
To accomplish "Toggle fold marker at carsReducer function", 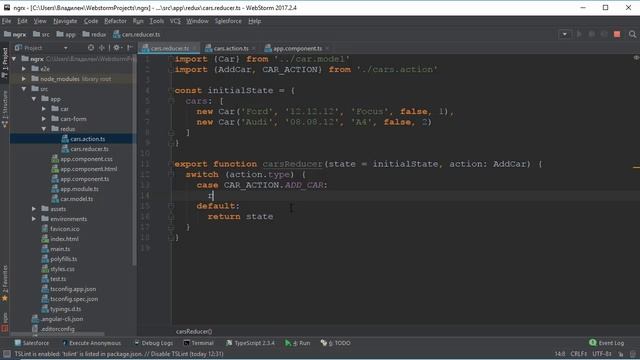I will click(x=171, y=164).
